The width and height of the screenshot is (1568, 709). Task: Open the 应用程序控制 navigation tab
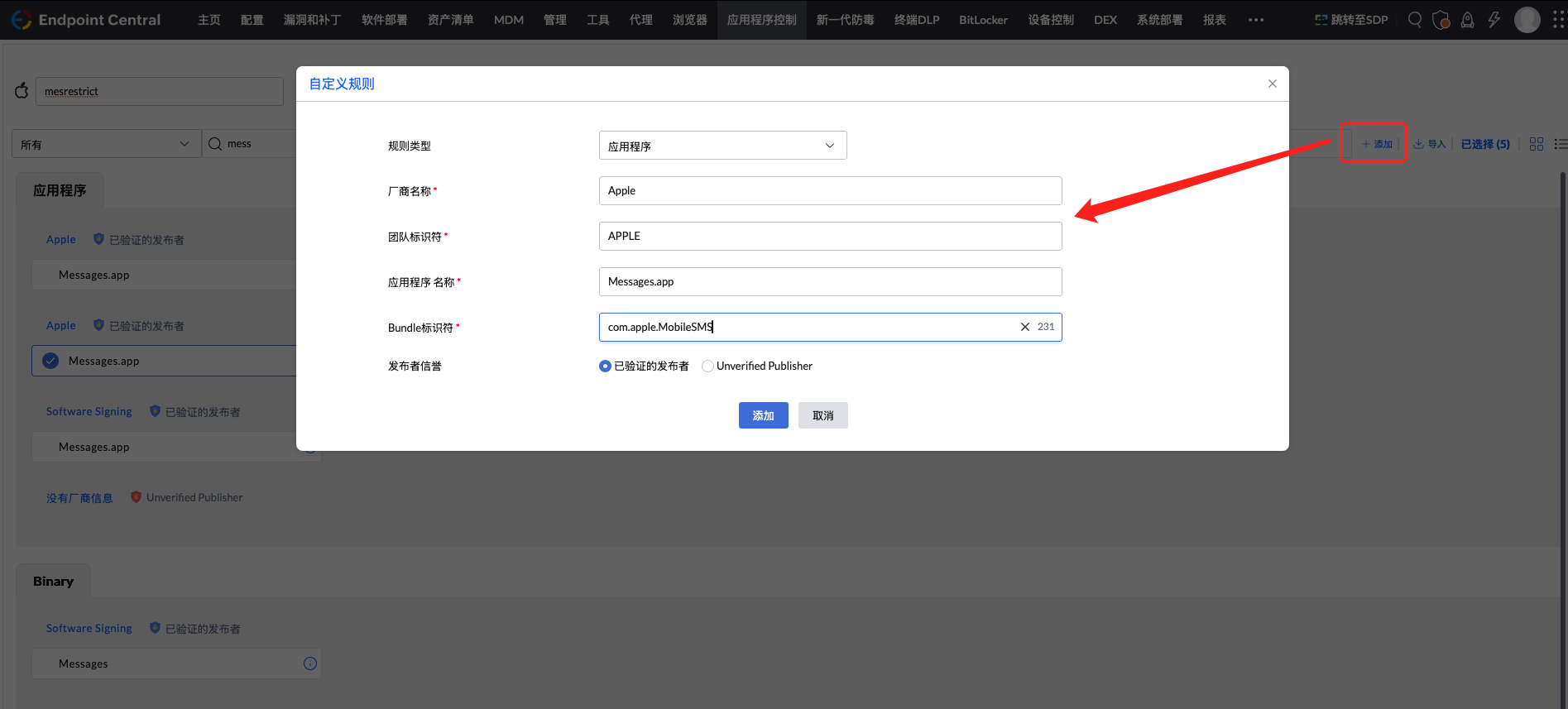pos(761,20)
